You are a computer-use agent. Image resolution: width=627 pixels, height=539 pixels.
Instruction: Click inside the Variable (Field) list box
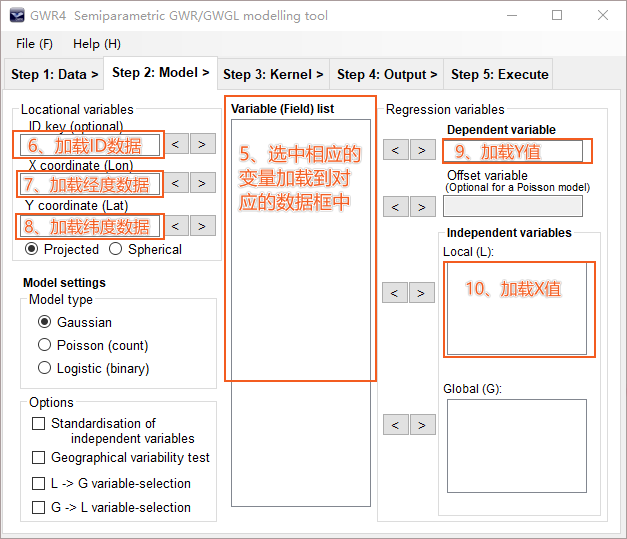301,313
